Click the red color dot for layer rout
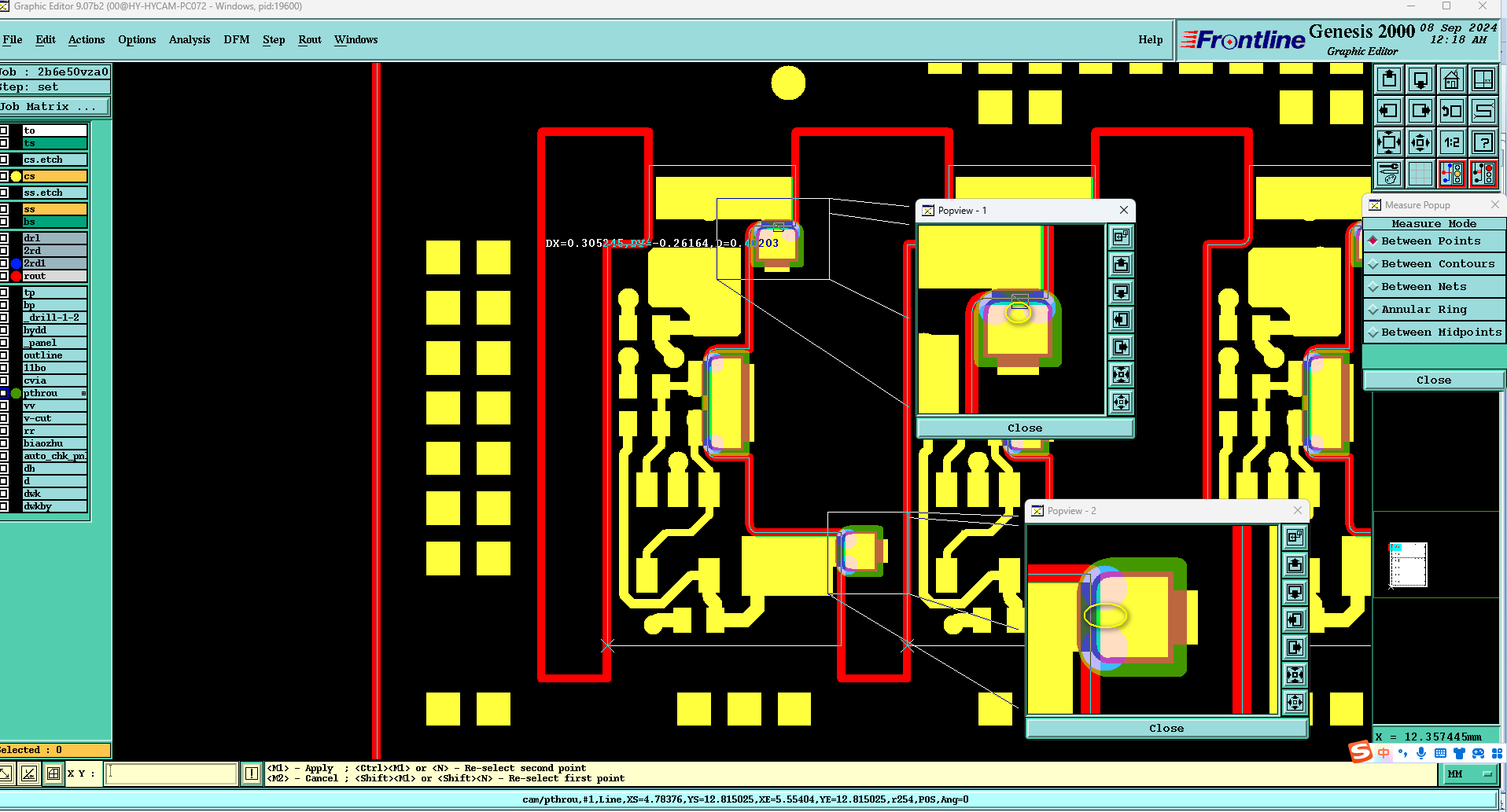 point(16,276)
